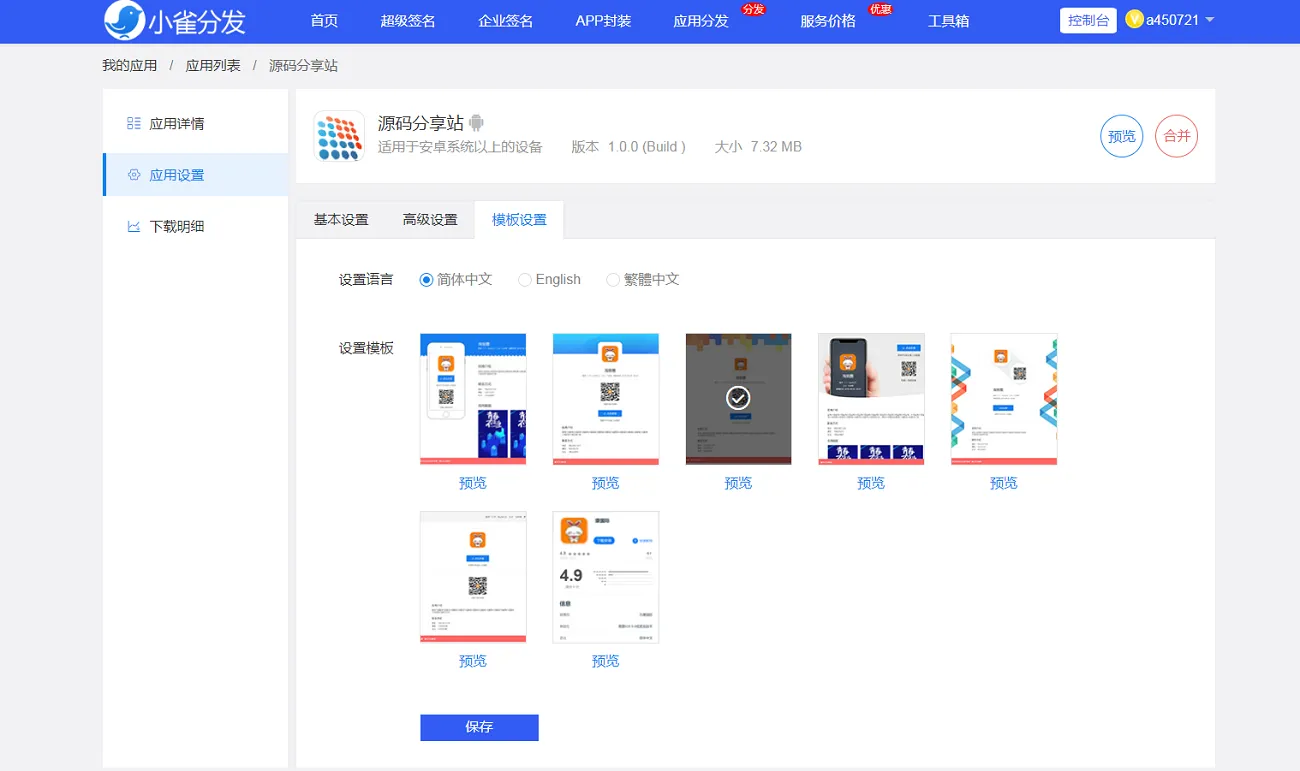1300x771 pixels.
Task: Click the 应用设置 gear icon
Action: (134, 175)
